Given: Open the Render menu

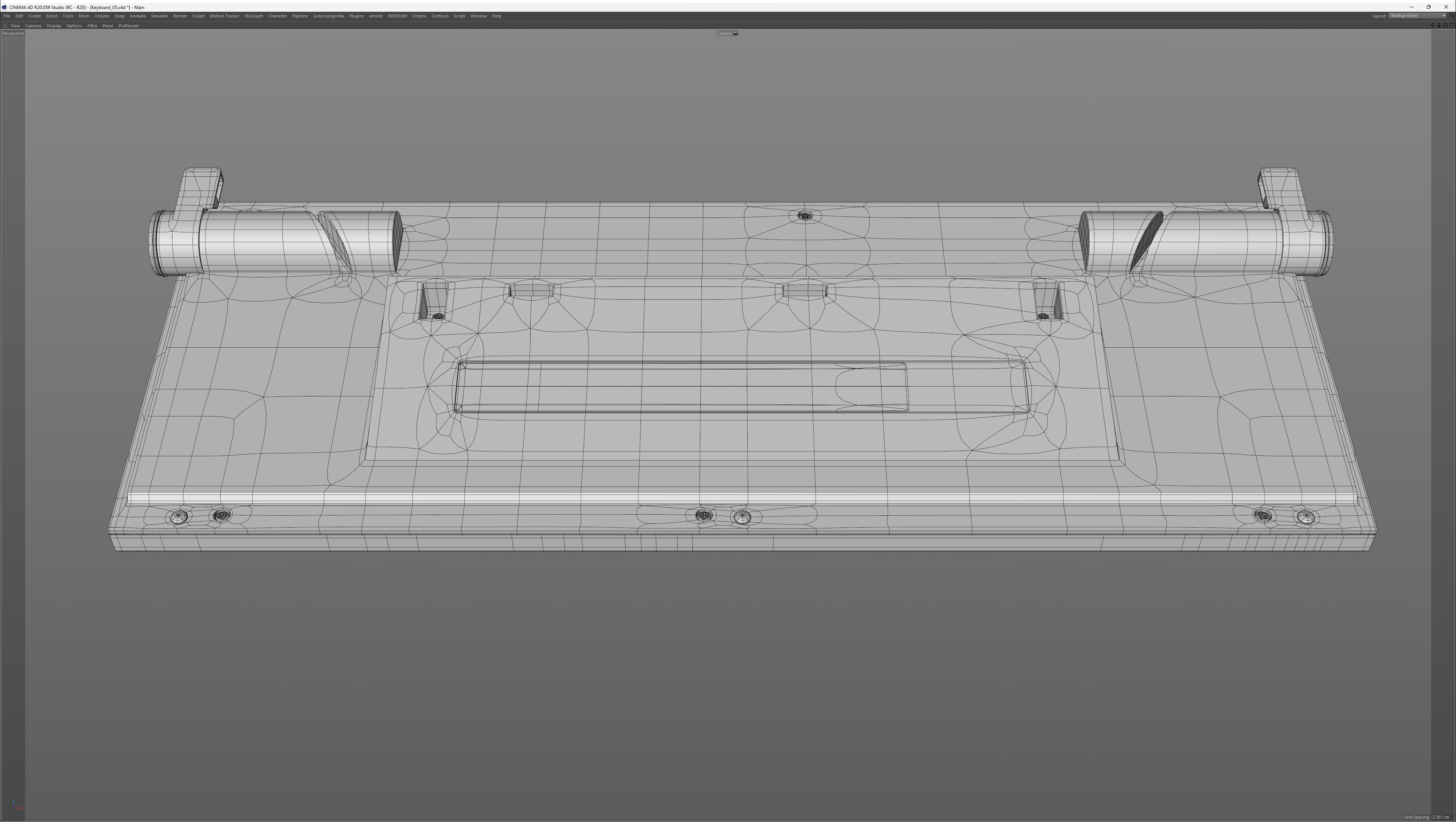Looking at the screenshot, I should pos(180,16).
